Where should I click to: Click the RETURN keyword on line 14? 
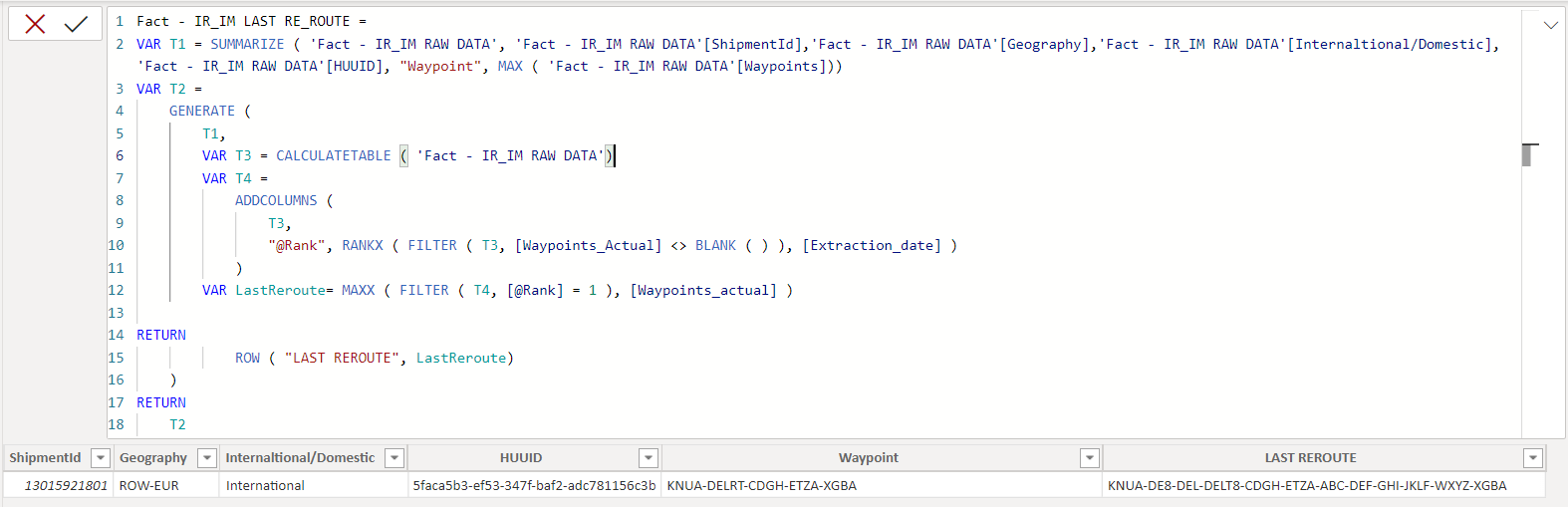[x=161, y=335]
